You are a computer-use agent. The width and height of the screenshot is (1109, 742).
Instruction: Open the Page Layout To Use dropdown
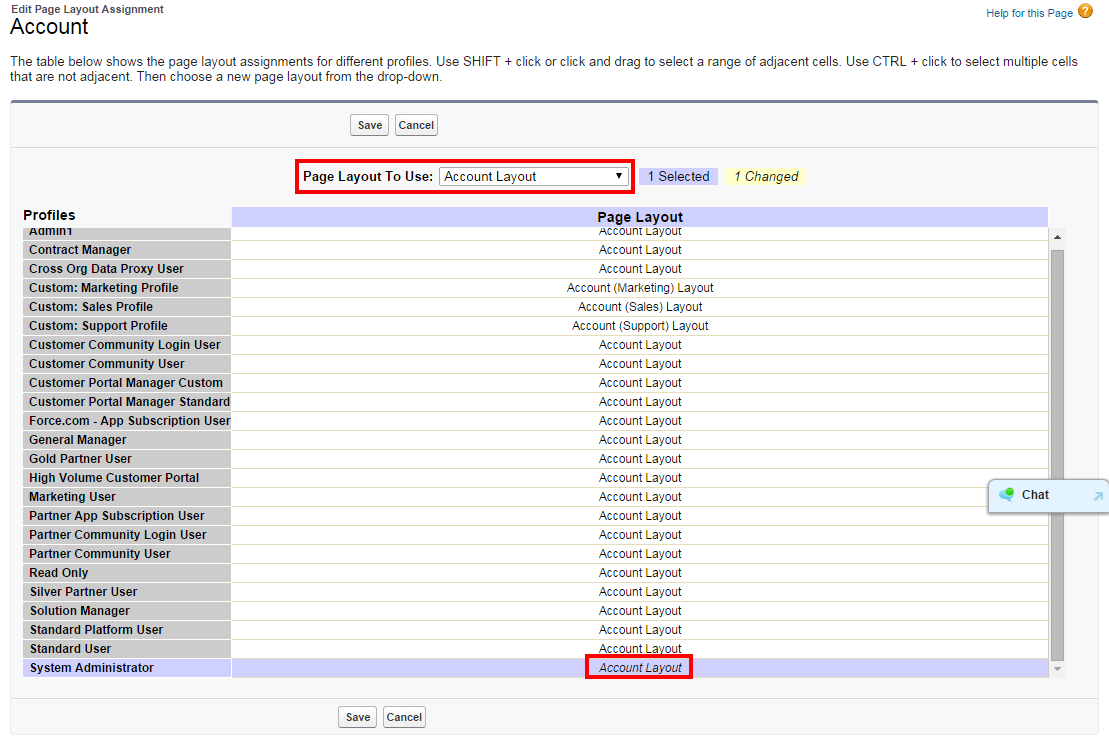point(534,177)
